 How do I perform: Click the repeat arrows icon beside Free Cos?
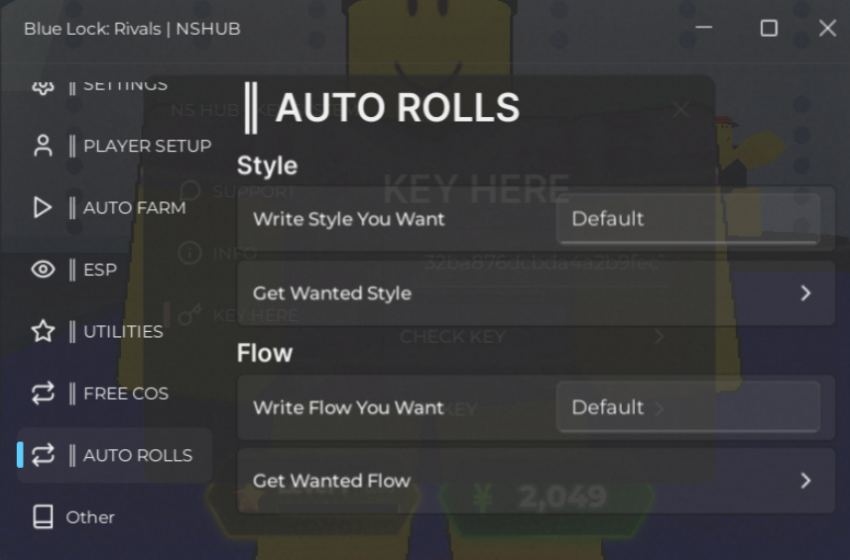click(x=43, y=393)
